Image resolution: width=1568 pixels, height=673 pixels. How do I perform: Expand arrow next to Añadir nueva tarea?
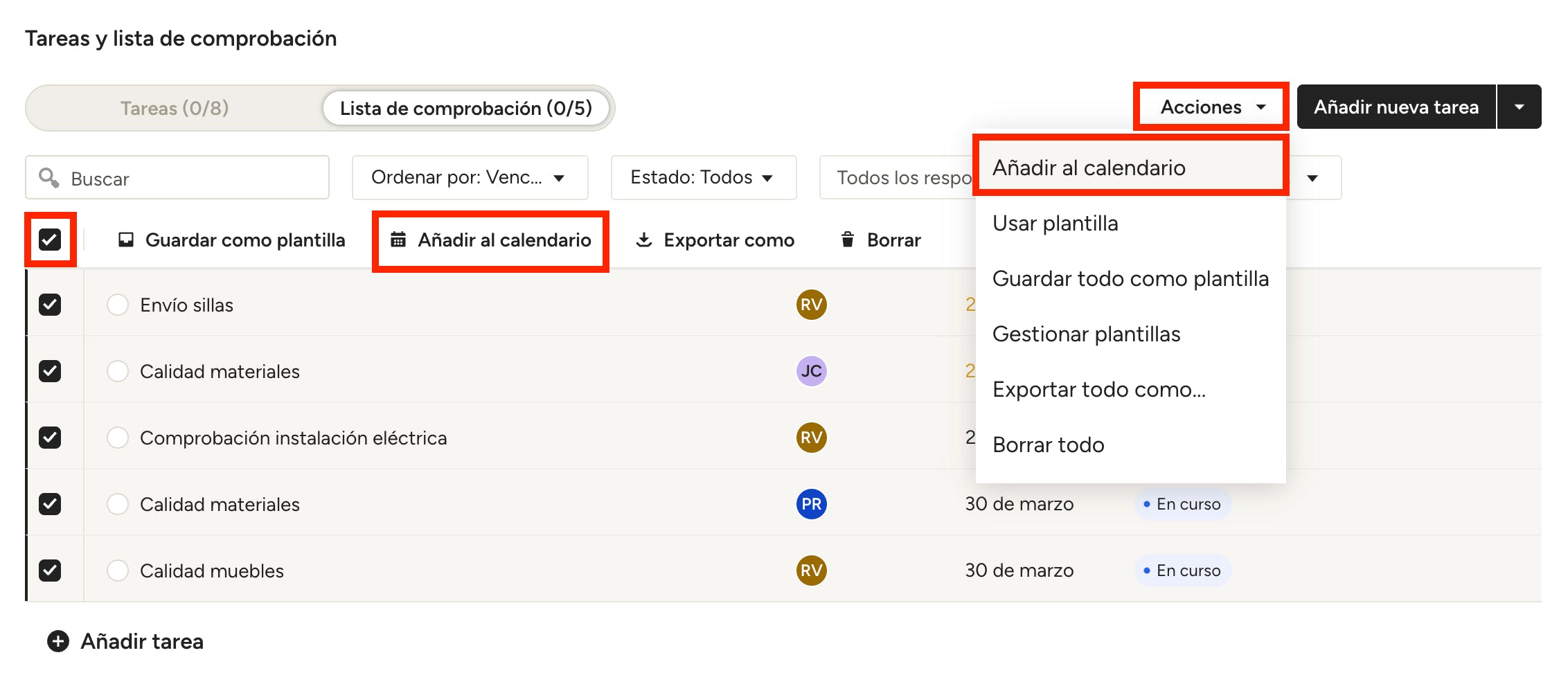point(1520,107)
